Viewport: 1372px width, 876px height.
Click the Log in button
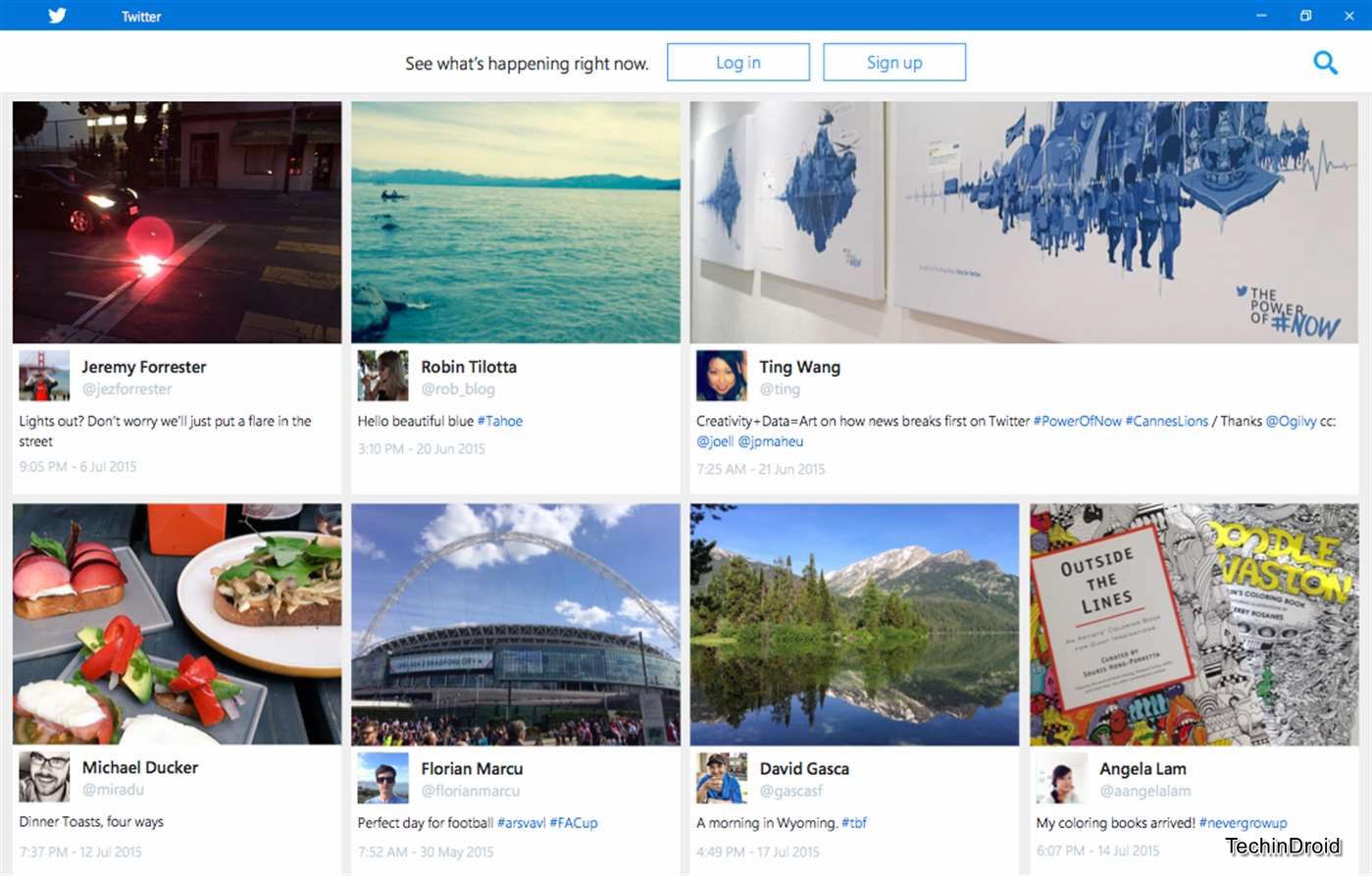(x=738, y=62)
